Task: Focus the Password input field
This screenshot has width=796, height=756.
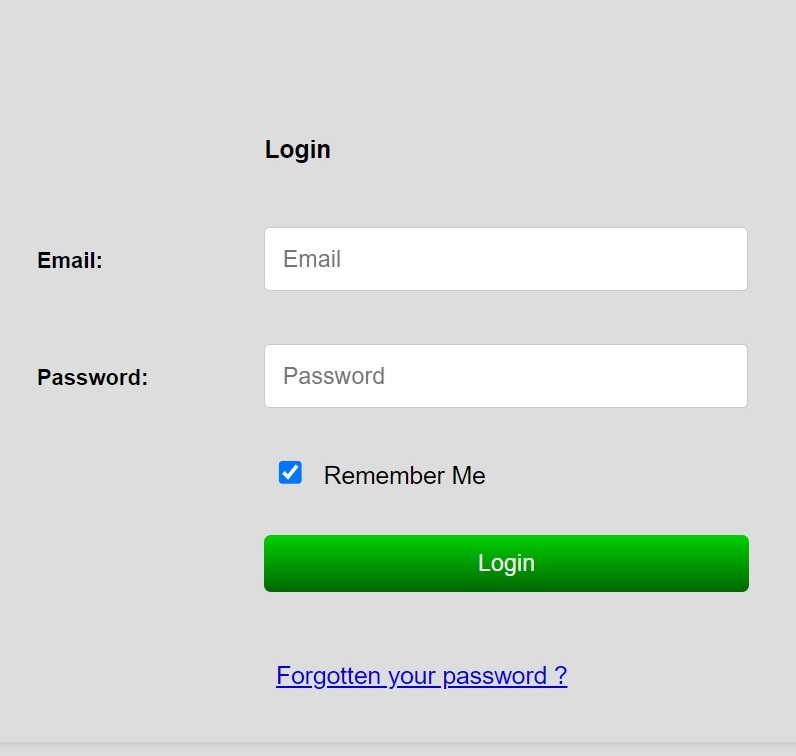Action: tap(506, 376)
